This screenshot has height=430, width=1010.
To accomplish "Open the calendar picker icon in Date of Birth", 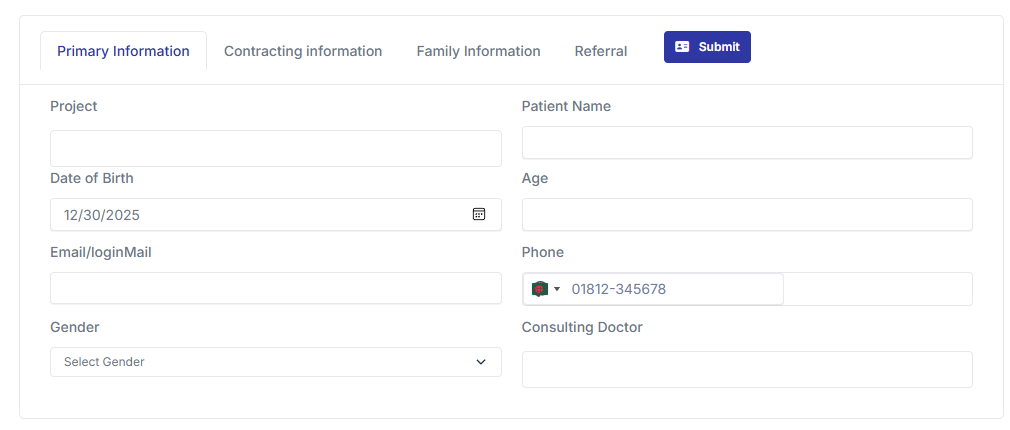I will click(x=479, y=214).
